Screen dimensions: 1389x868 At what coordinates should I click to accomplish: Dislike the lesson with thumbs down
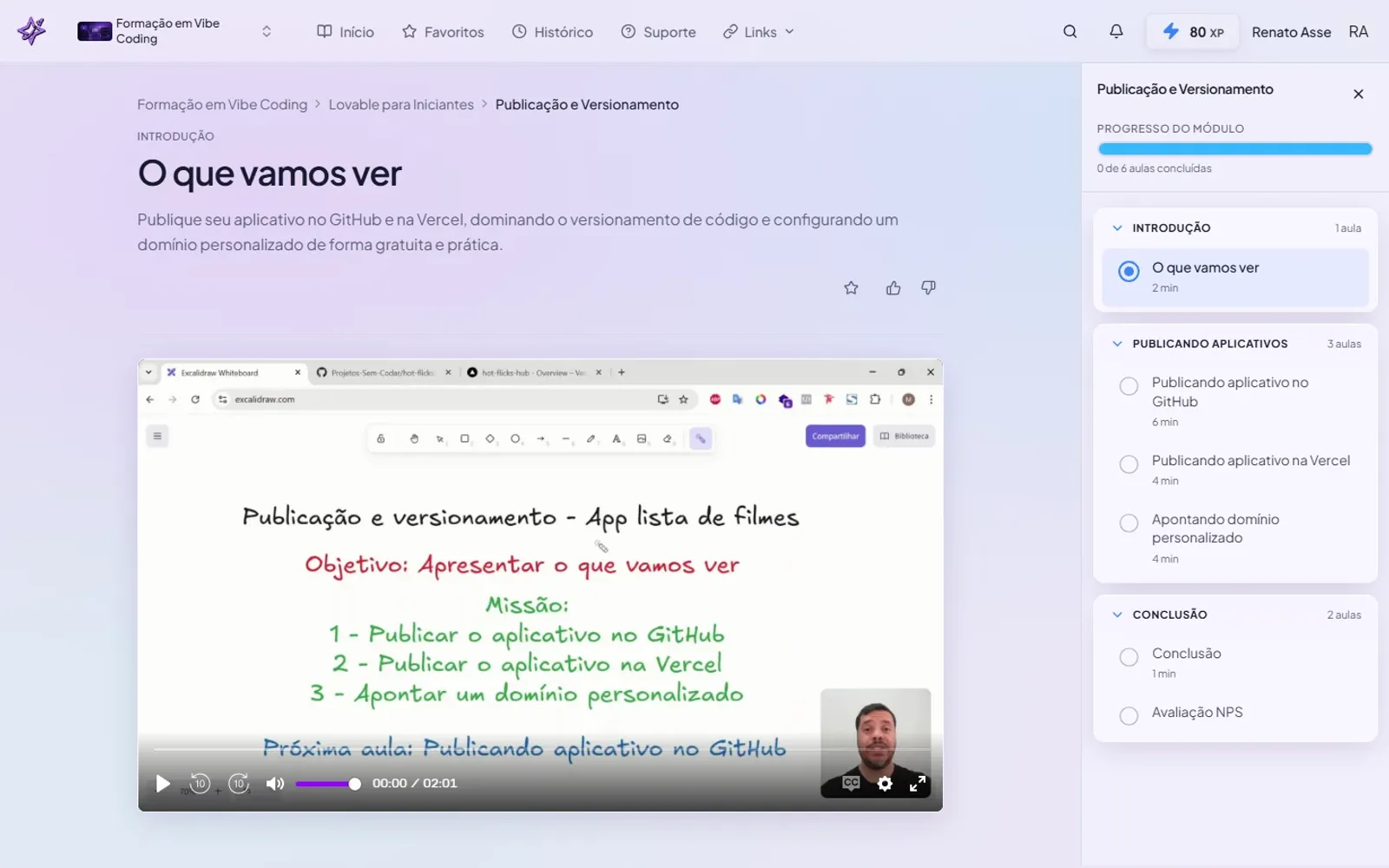[928, 288]
